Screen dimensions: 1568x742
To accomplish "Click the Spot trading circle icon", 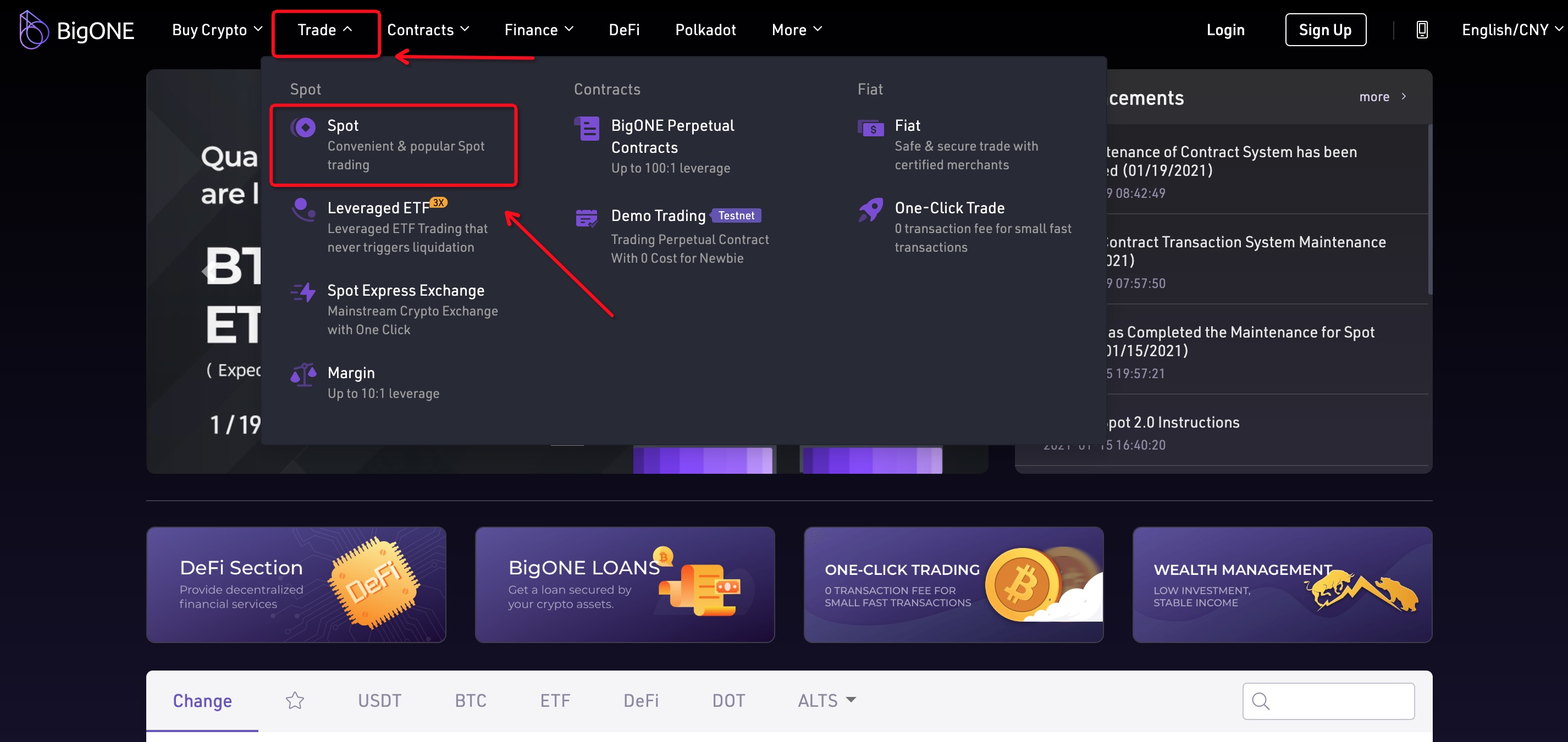I will (303, 127).
